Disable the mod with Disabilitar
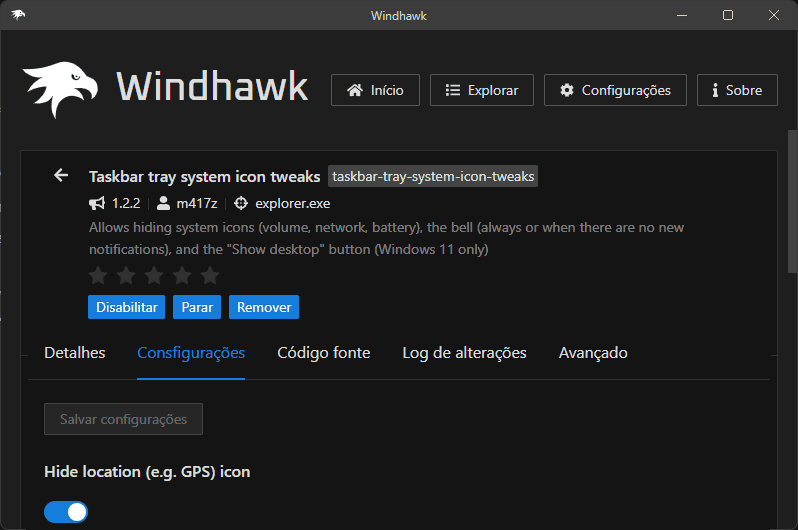This screenshot has height=530, width=798. (127, 307)
